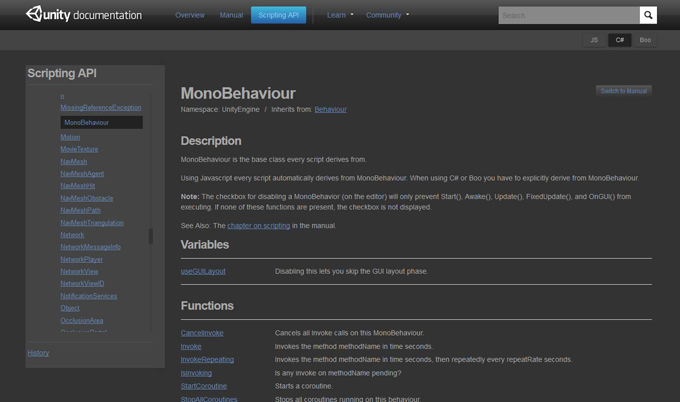Select NavMeshAgent in the sidebar list
This screenshot has width=680, height=402.
coord(82,174)
